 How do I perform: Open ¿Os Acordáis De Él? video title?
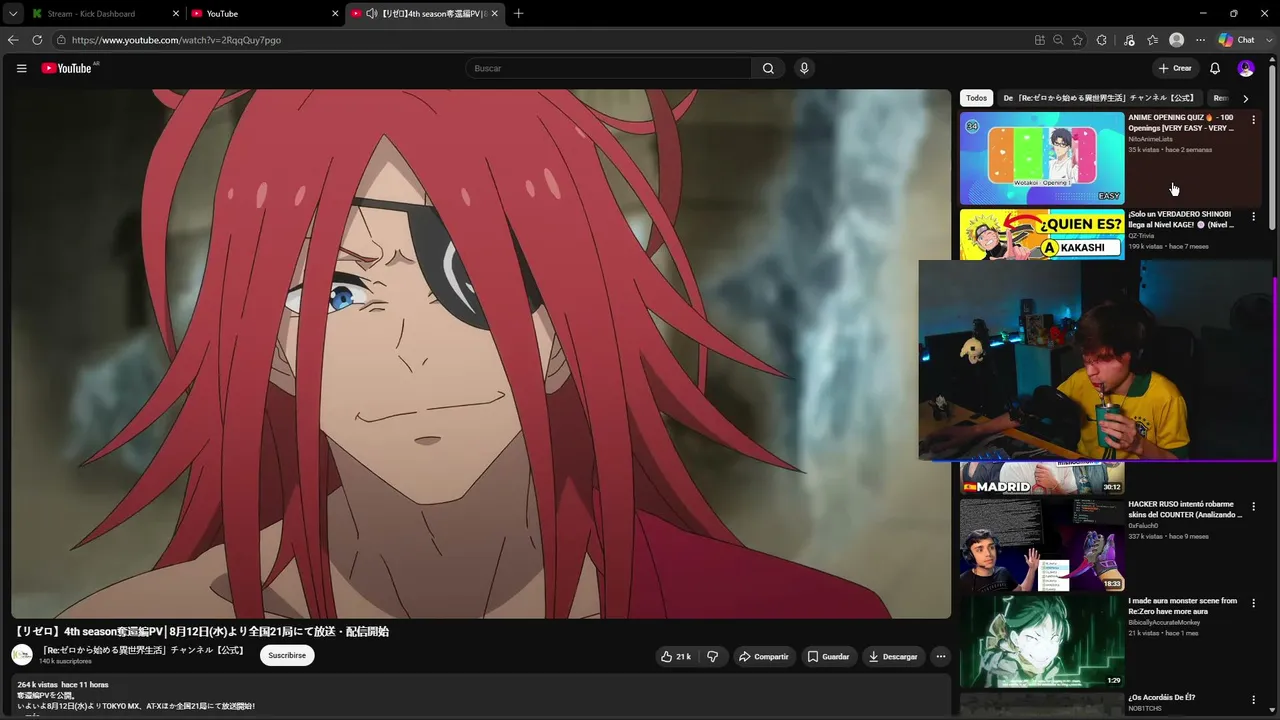(x=1162, y=697)
